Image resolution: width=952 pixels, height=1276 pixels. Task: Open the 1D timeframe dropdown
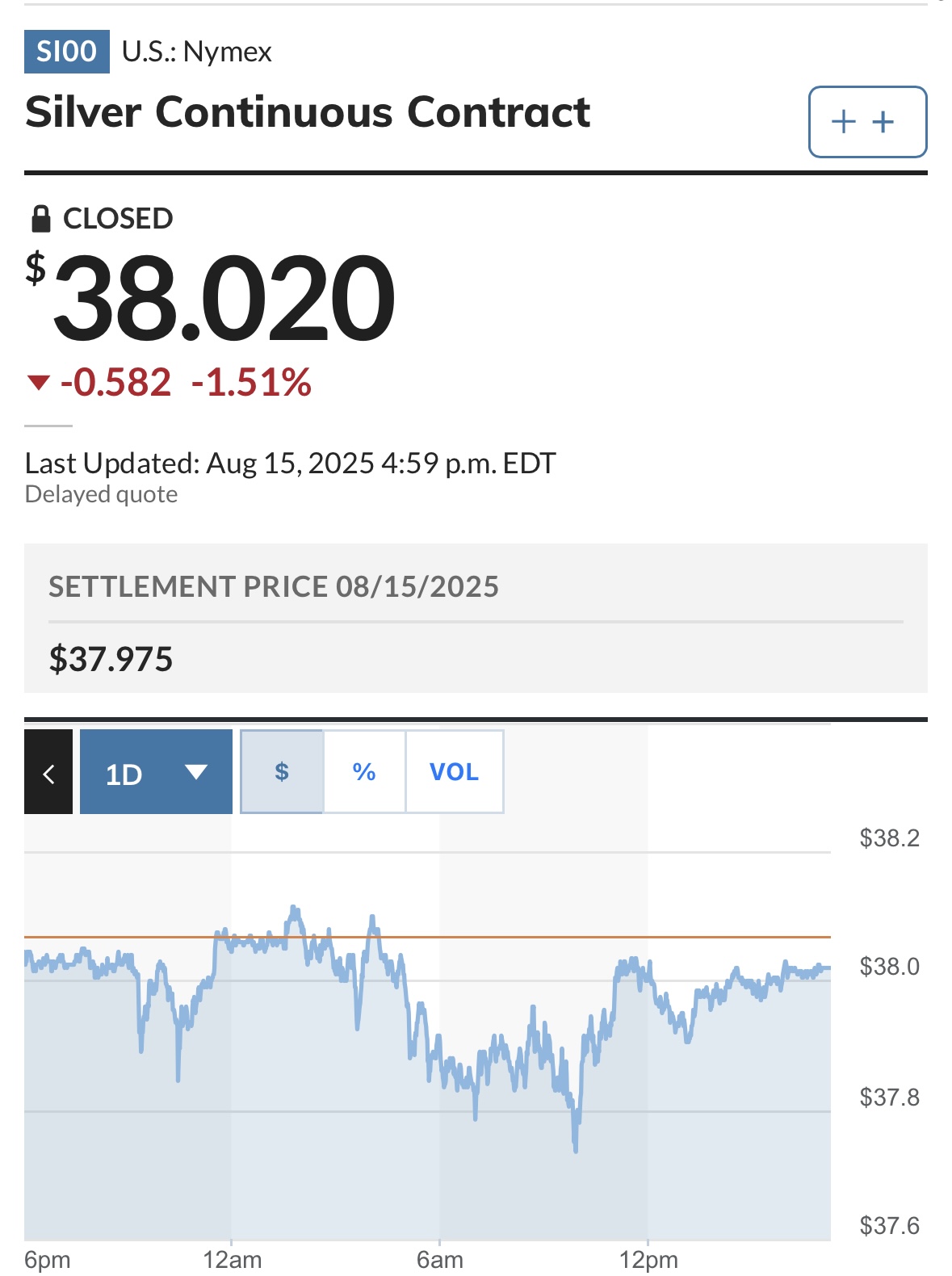click(156, 772)
